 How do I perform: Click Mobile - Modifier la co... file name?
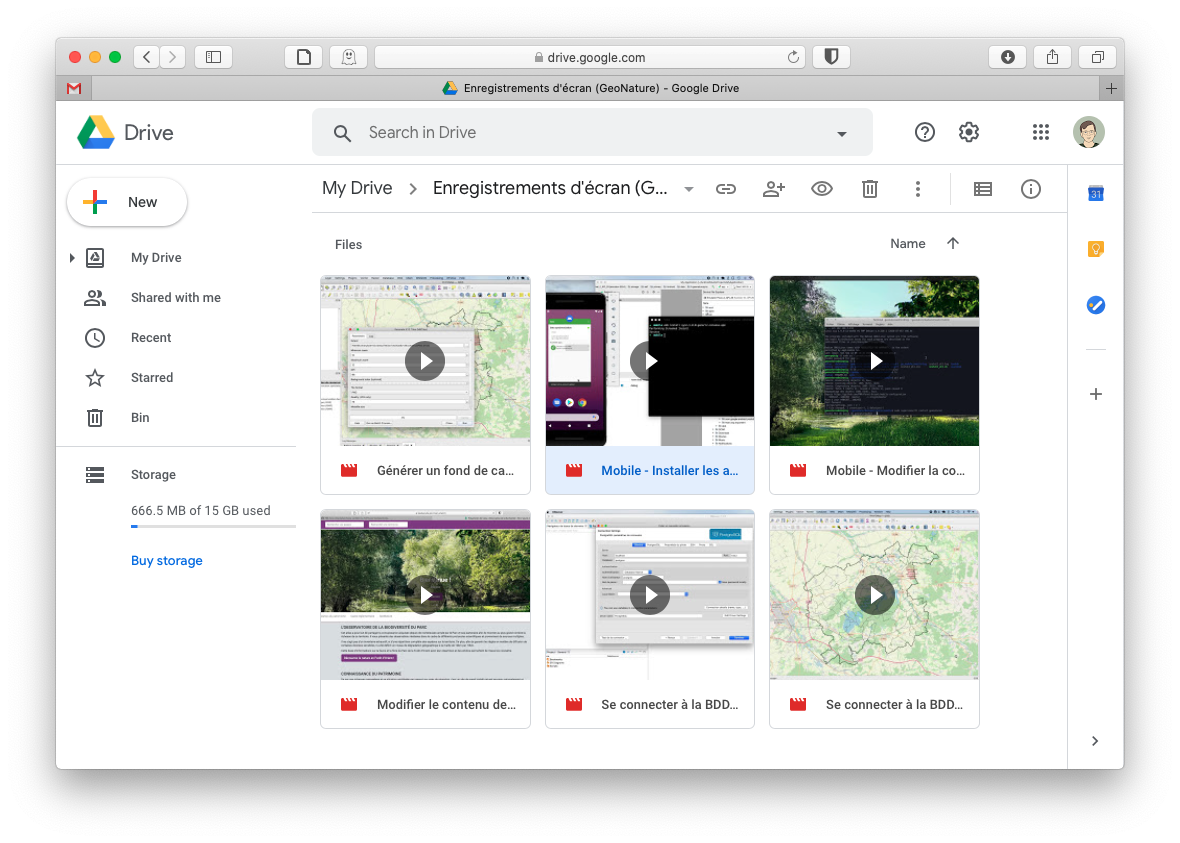pos(896,470)
